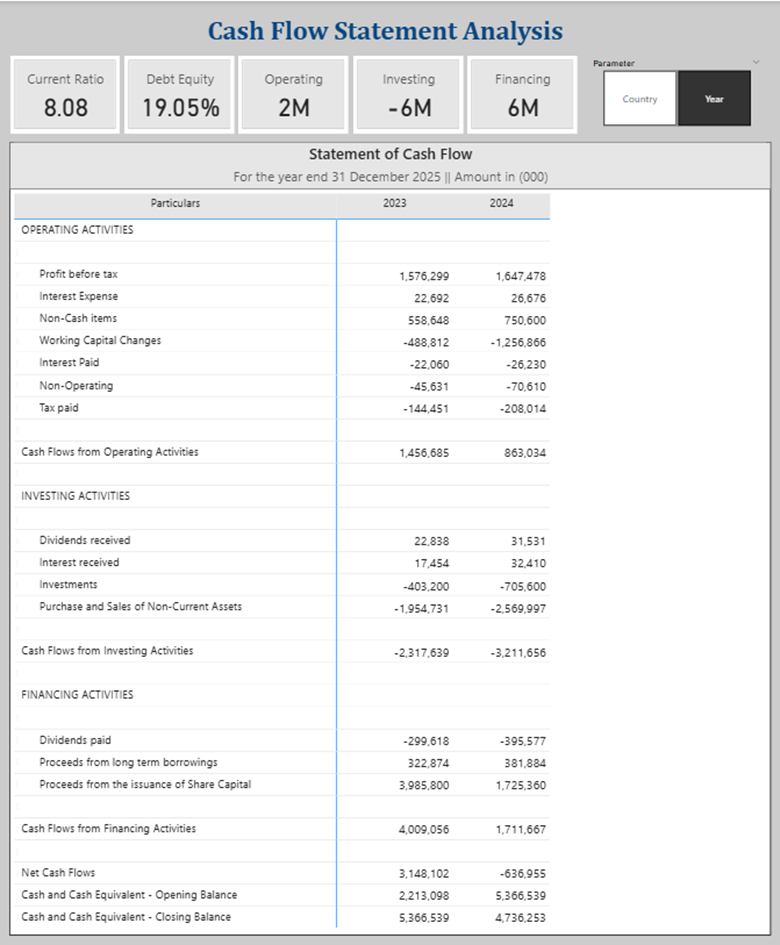Select the INVESTING ACTIVITIES section row
The image size is (780, 945).
[x=75, y=495]
